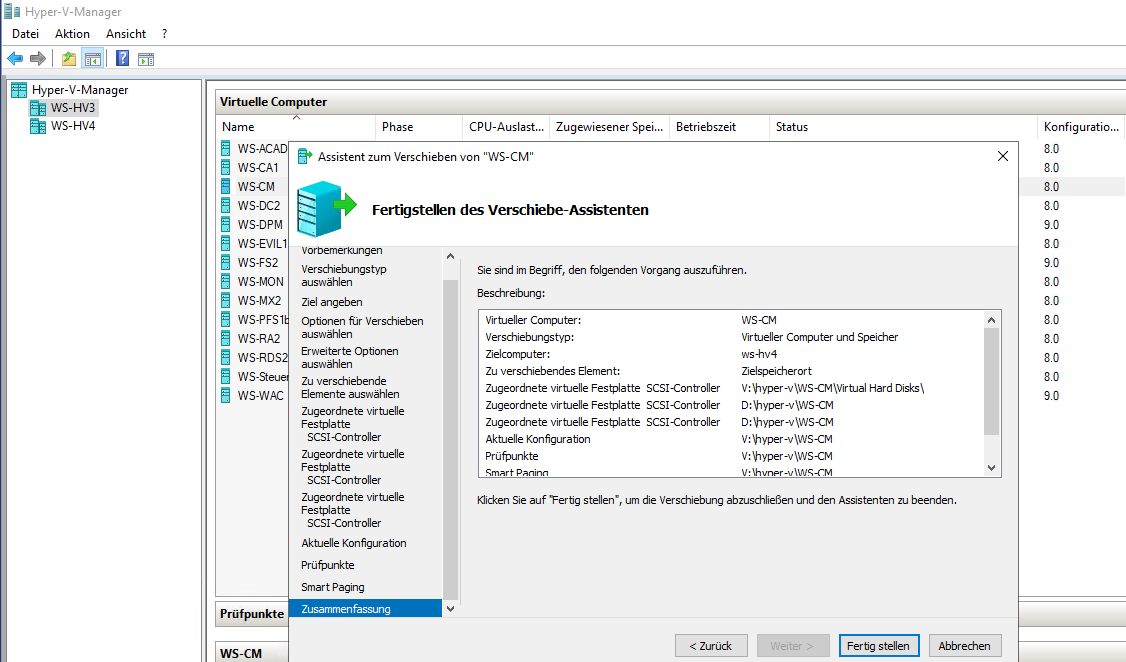Click the Forward arrow toolbar icon
This screenshot has height=662, width=1126.
pyautogui.click(x=37, y=59)
